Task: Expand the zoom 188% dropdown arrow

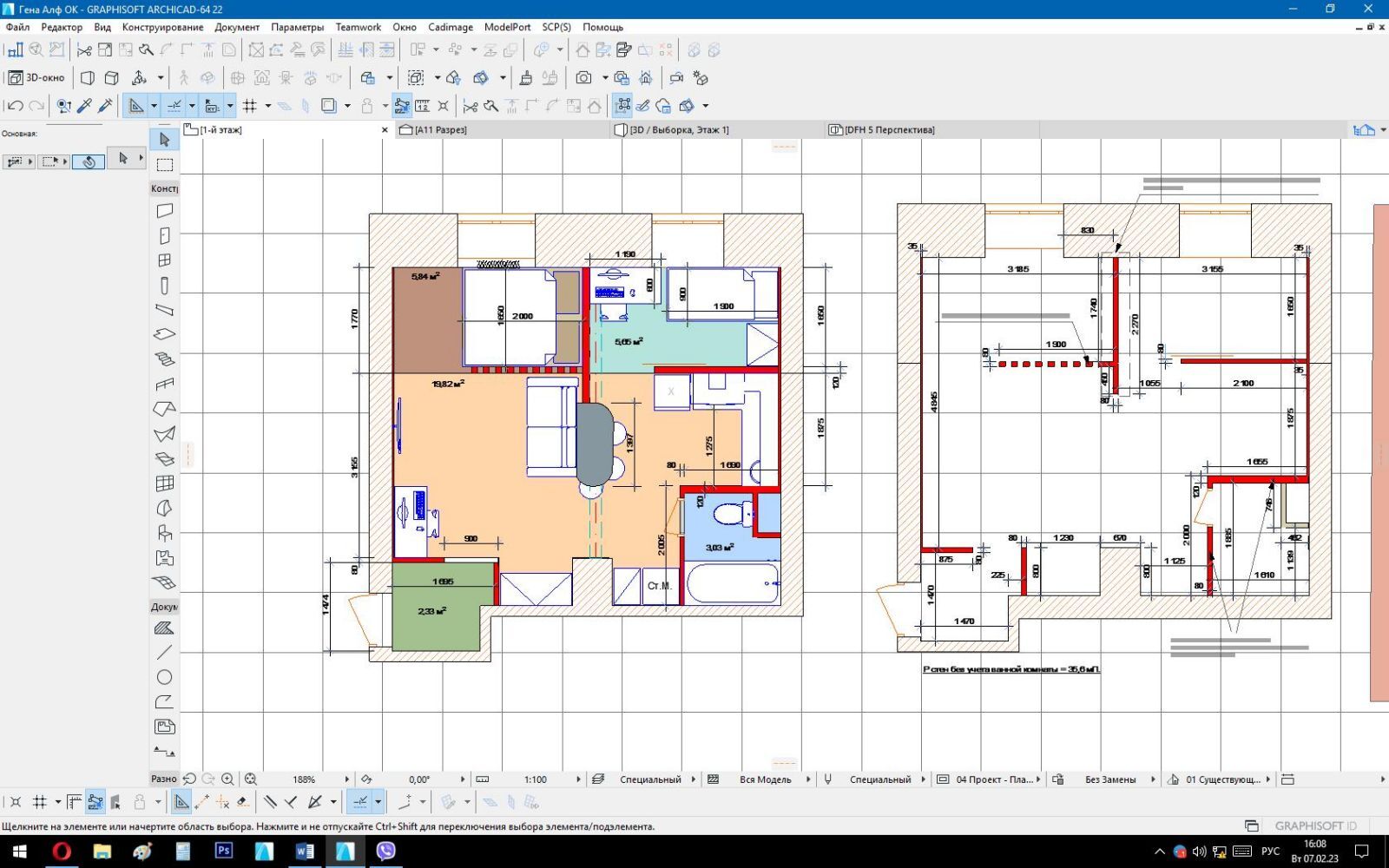Action: click(347, 779)
